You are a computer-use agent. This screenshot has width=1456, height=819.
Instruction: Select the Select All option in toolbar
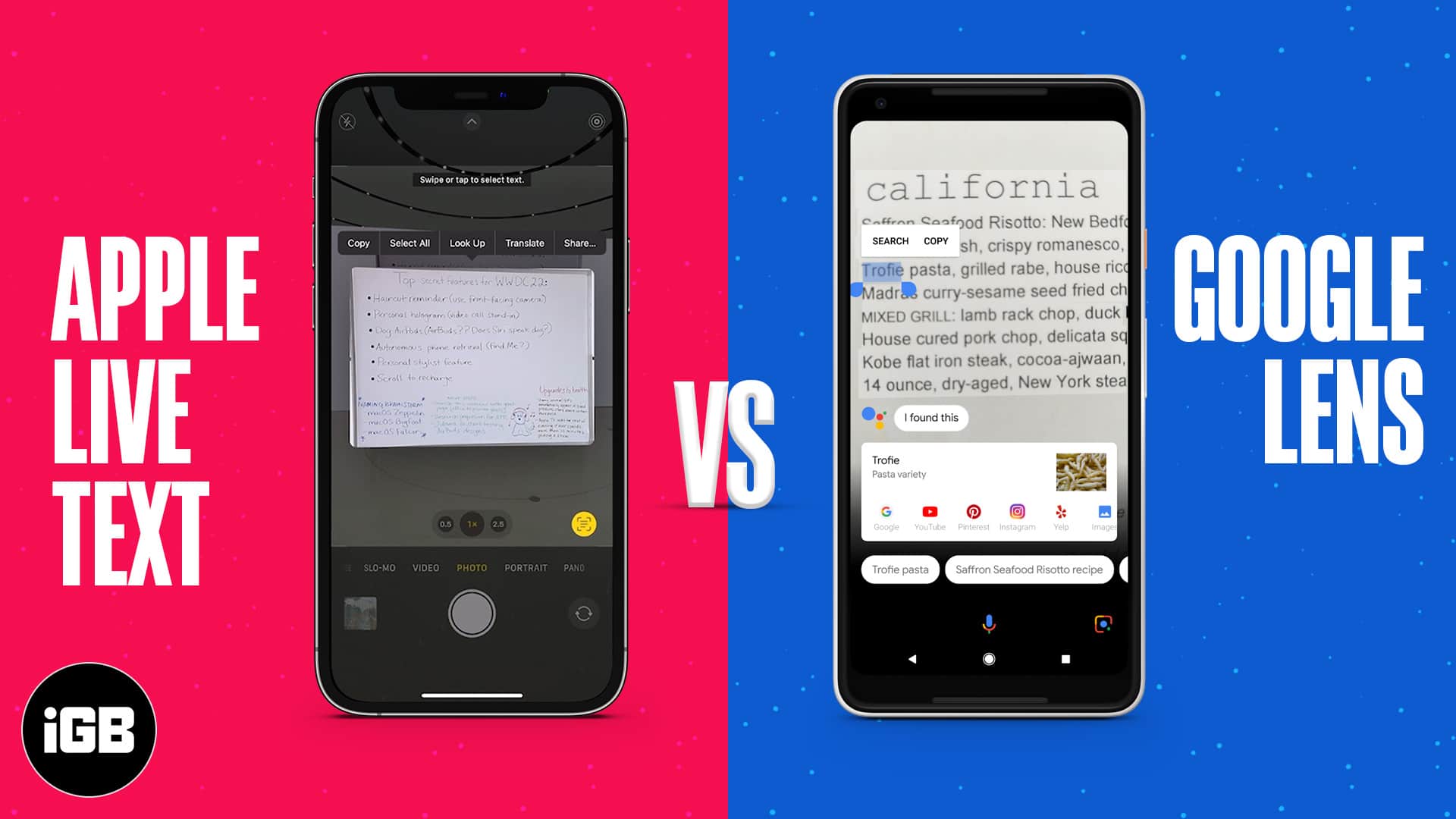click(408, 243)
